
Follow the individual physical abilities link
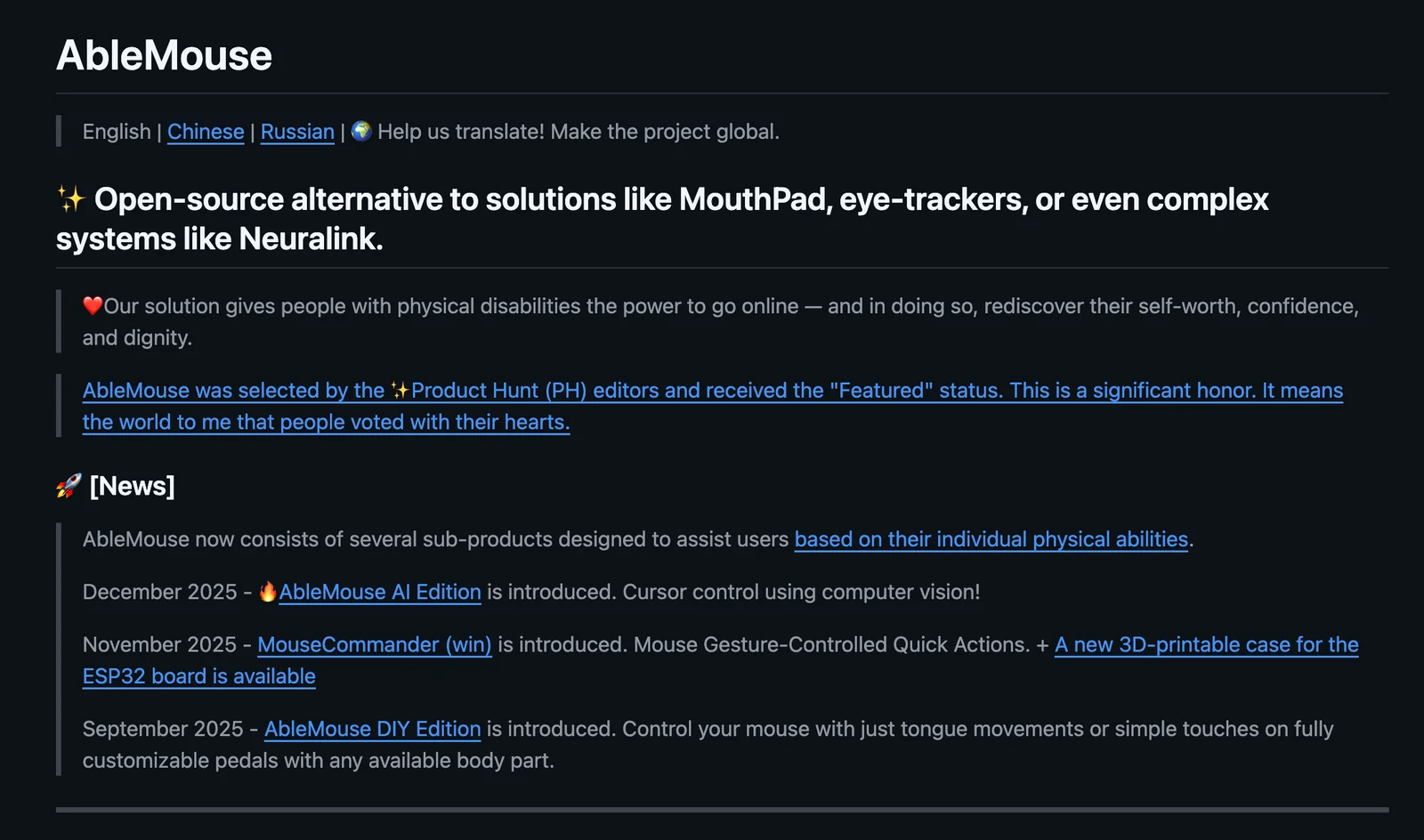(991, 539)
